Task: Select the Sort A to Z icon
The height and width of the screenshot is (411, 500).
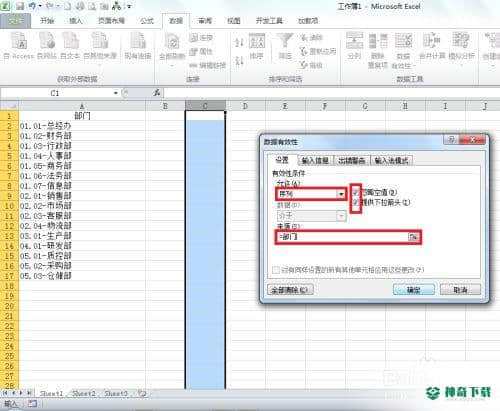Action: pos(239,42)
